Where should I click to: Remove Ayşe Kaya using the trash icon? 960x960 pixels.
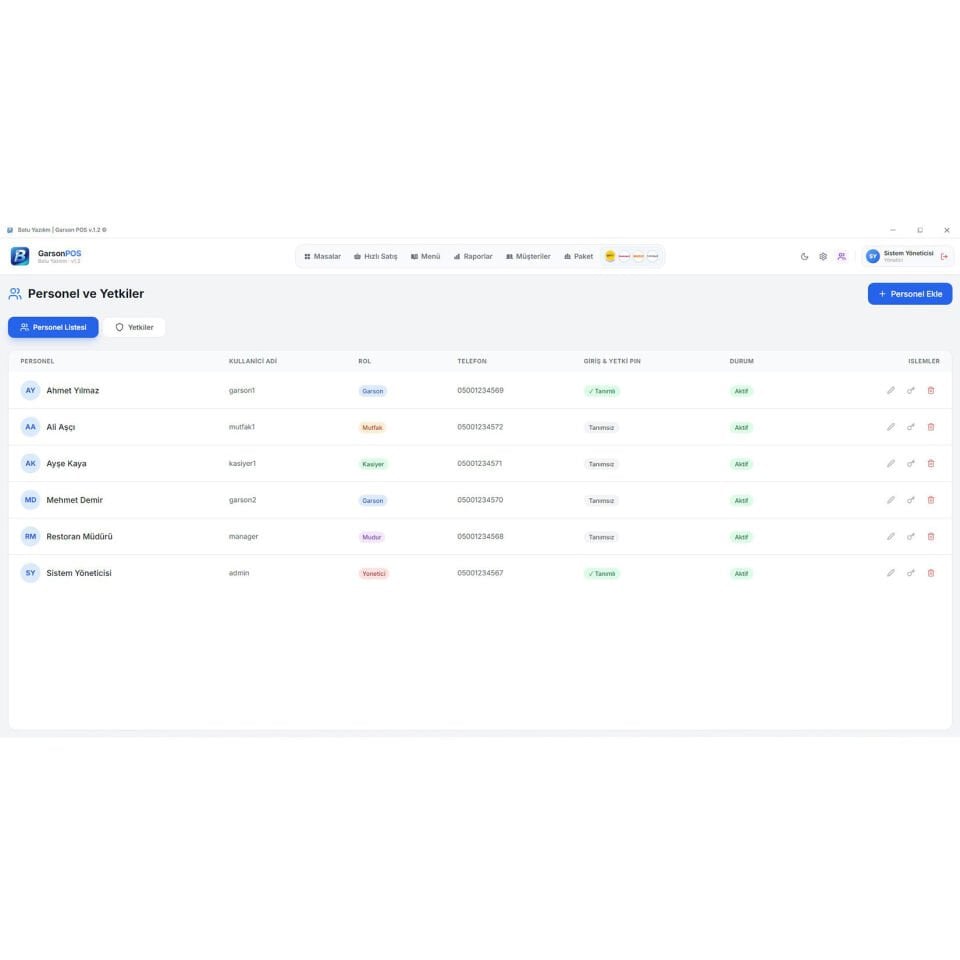931,463
